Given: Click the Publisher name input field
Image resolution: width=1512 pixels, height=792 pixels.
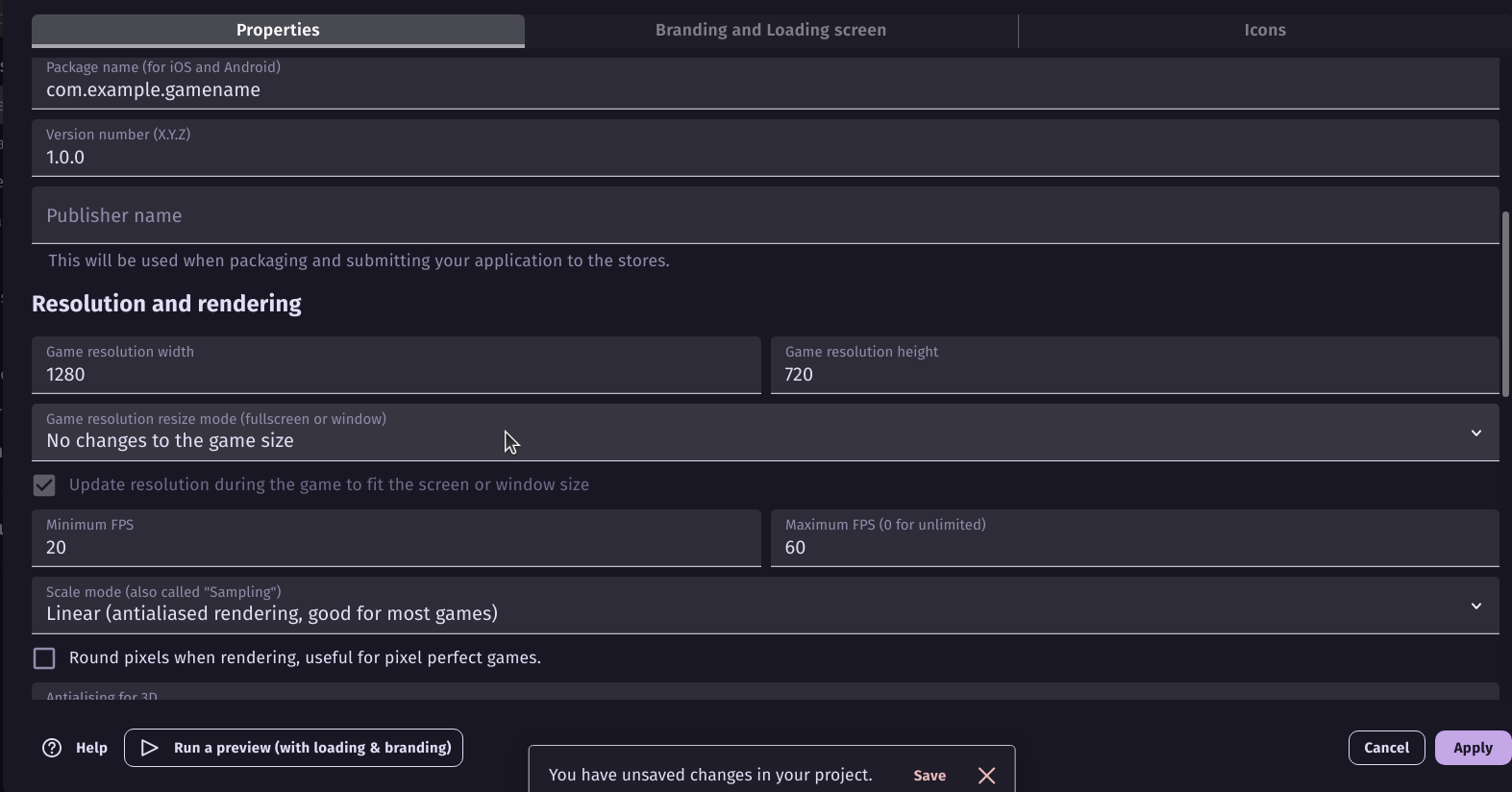Looking at the screenshot, I should coord(764,216).
